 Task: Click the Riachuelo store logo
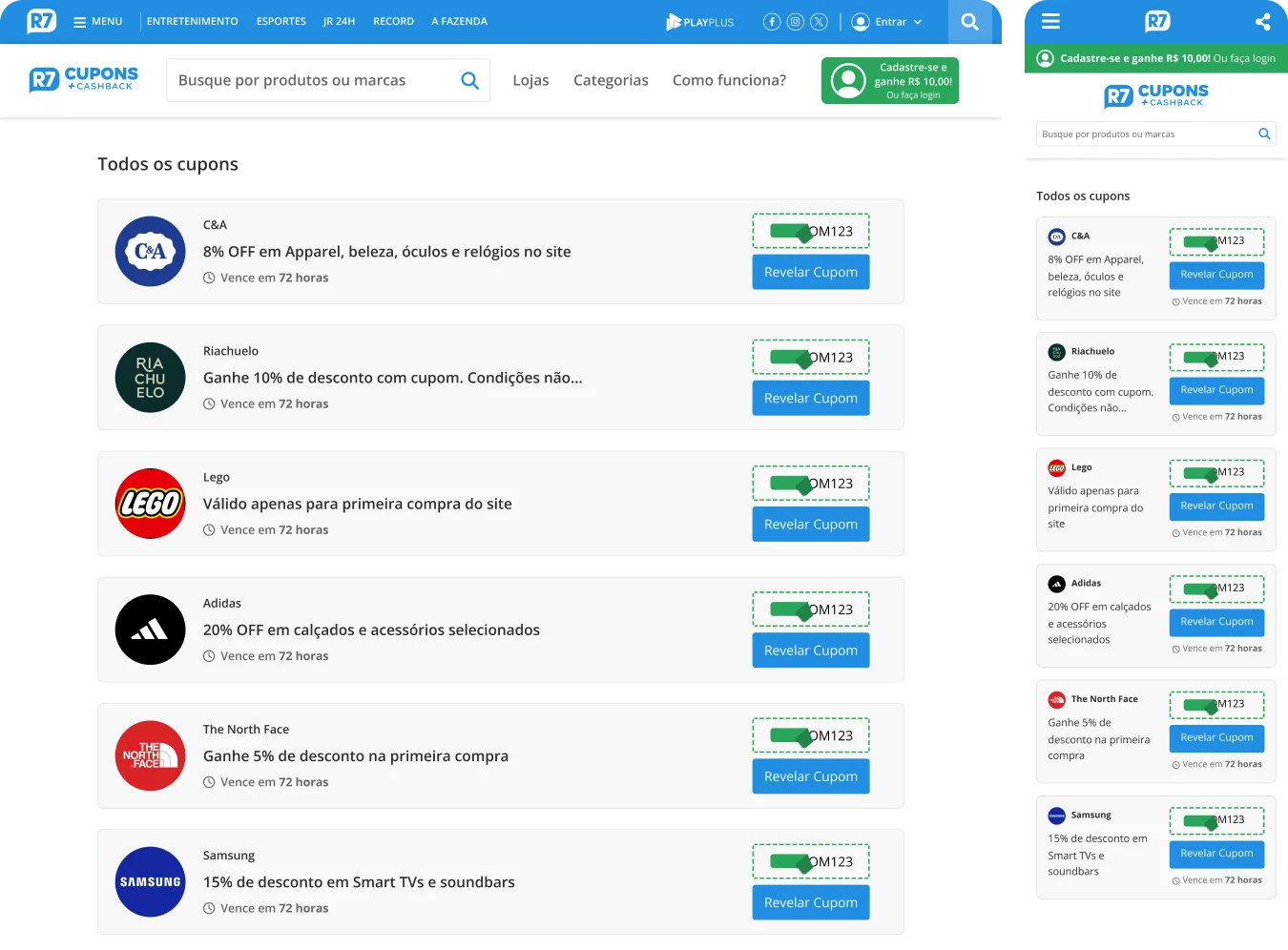click(151, 378)
